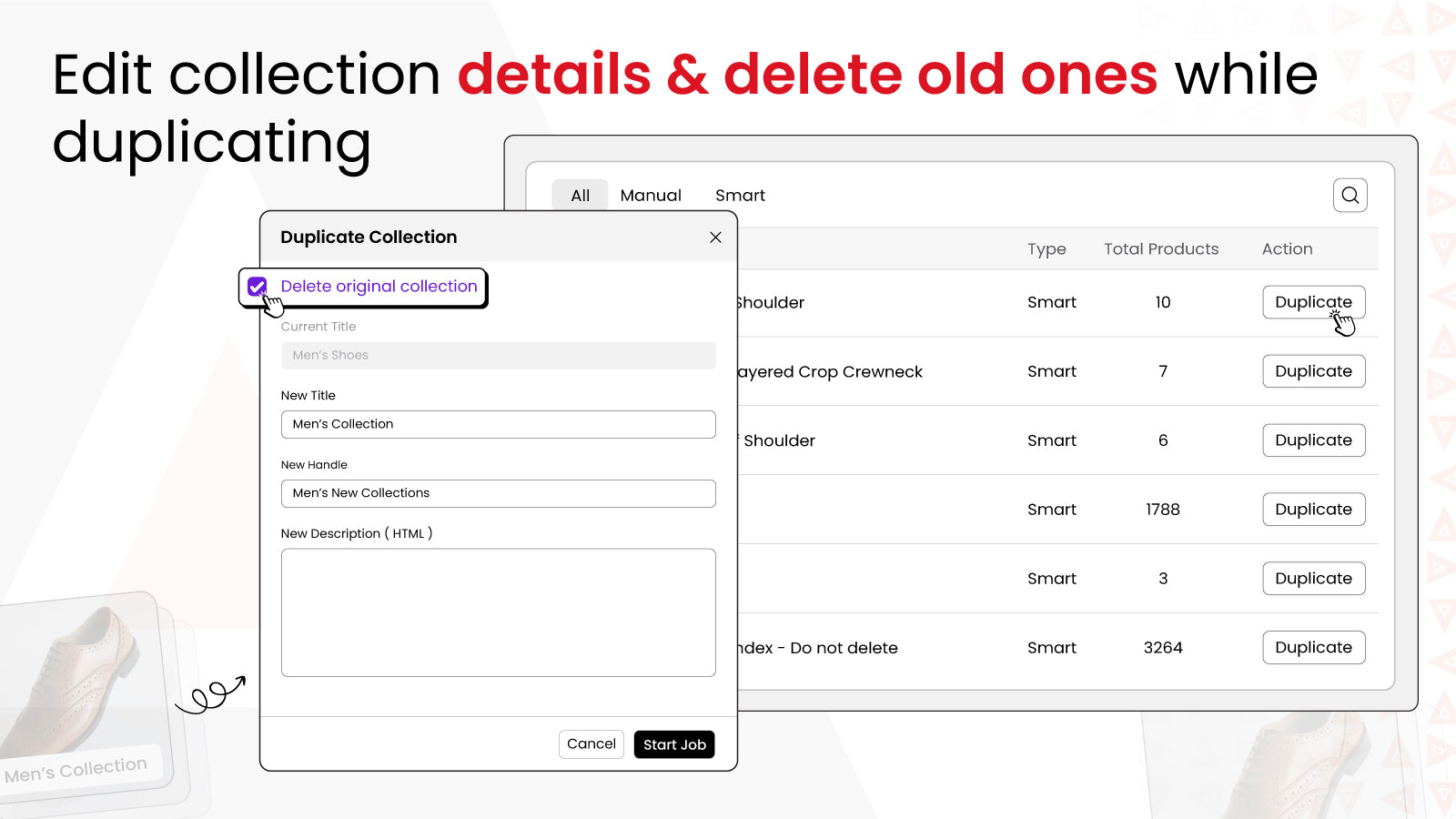Image resolution: width=1456 pixels, height=819 pixels.
Task: Click the Cancel button in dialog
Action: 591,744
